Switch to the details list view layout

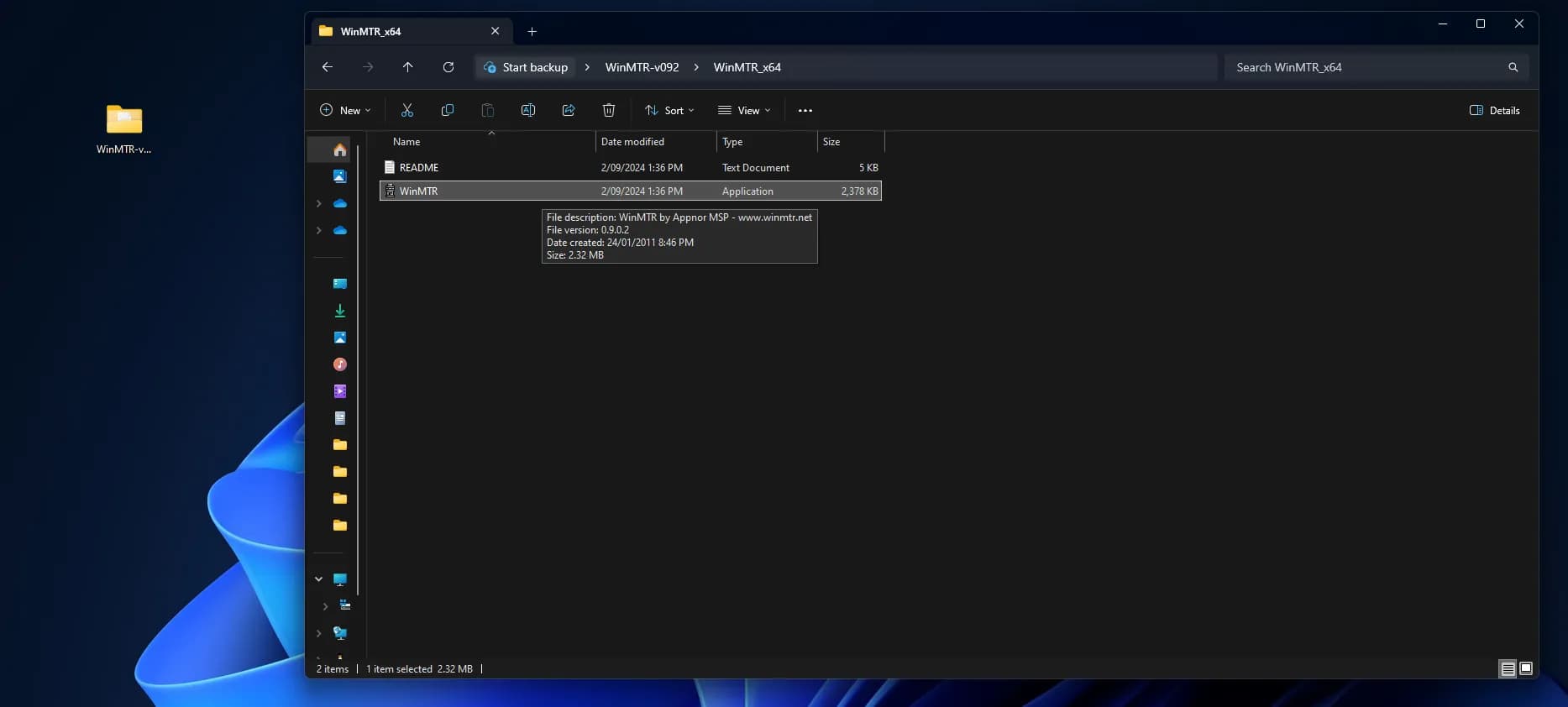pyautogui.click(x=1508, y=669)
